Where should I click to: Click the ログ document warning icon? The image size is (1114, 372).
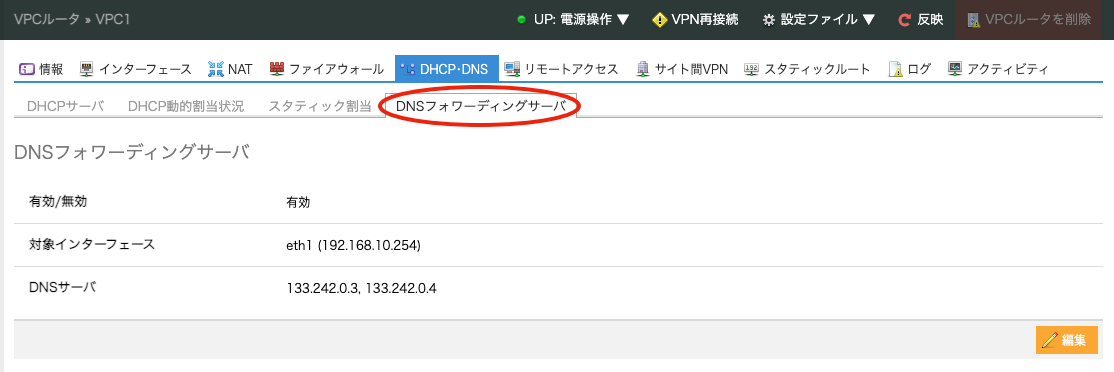[x=896, y=69]
